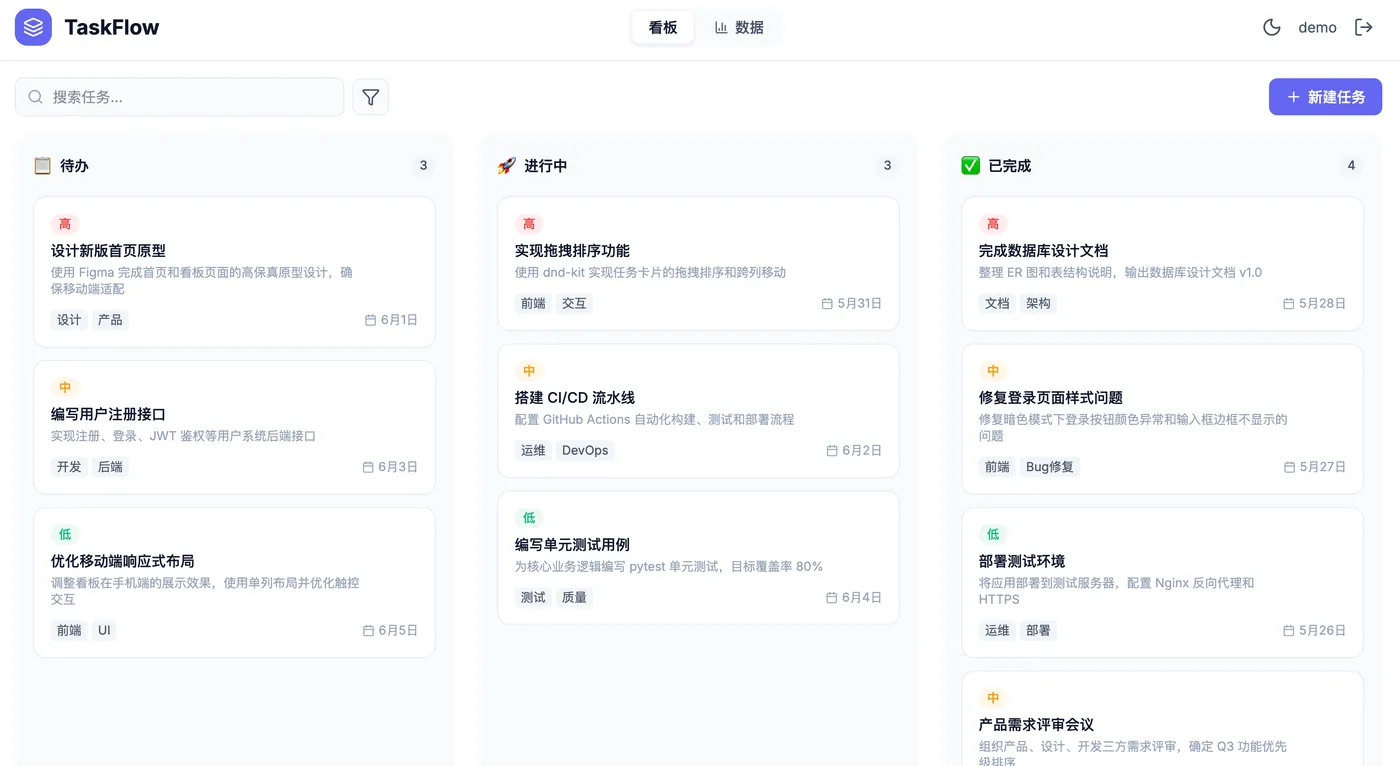Image resolution: width=1400 pixels, height=766 pixels.
Task: Select the DevOps tag
Action: point(585,450)
